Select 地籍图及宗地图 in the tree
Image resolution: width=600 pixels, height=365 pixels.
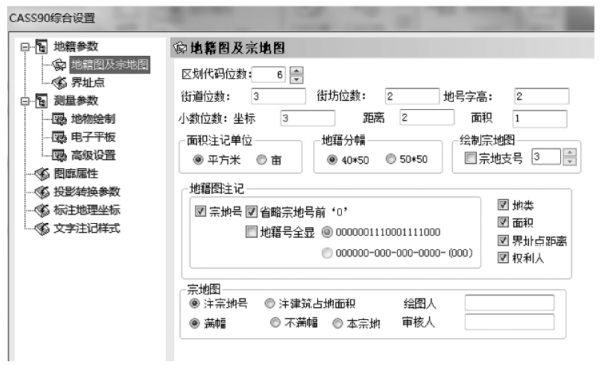[x=109, y=65]
